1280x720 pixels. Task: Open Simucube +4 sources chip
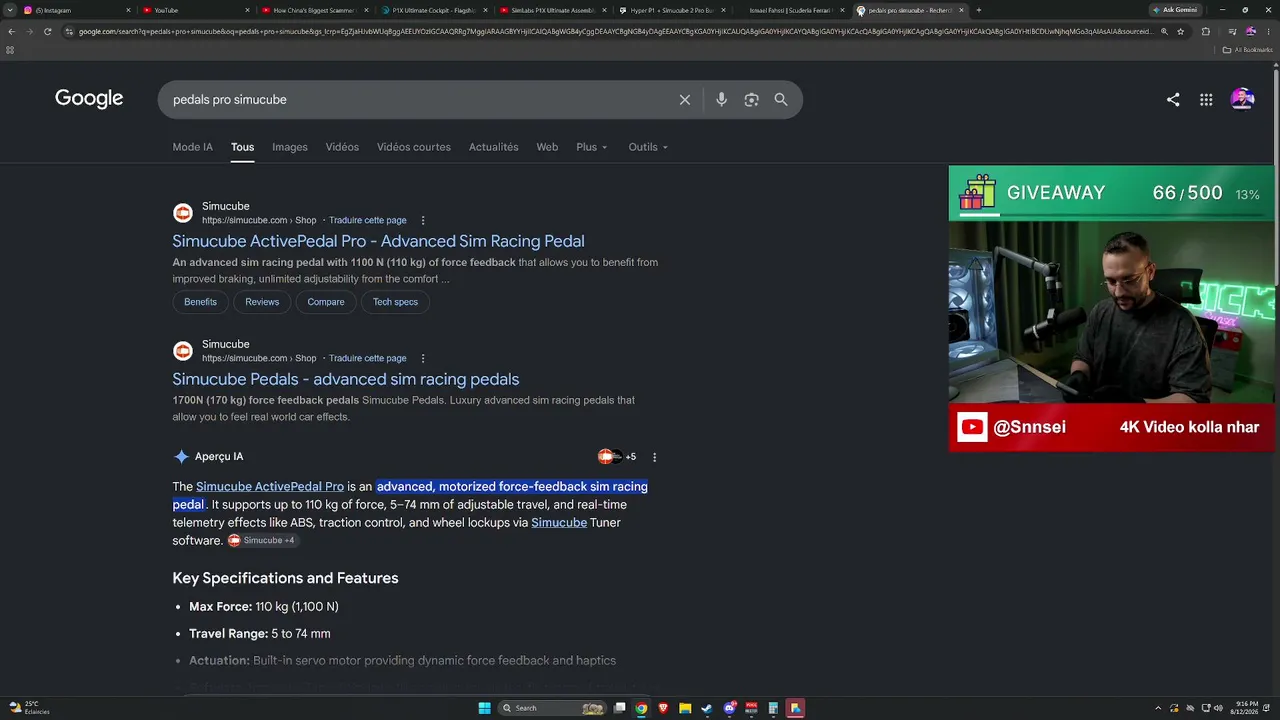point(262,541)
